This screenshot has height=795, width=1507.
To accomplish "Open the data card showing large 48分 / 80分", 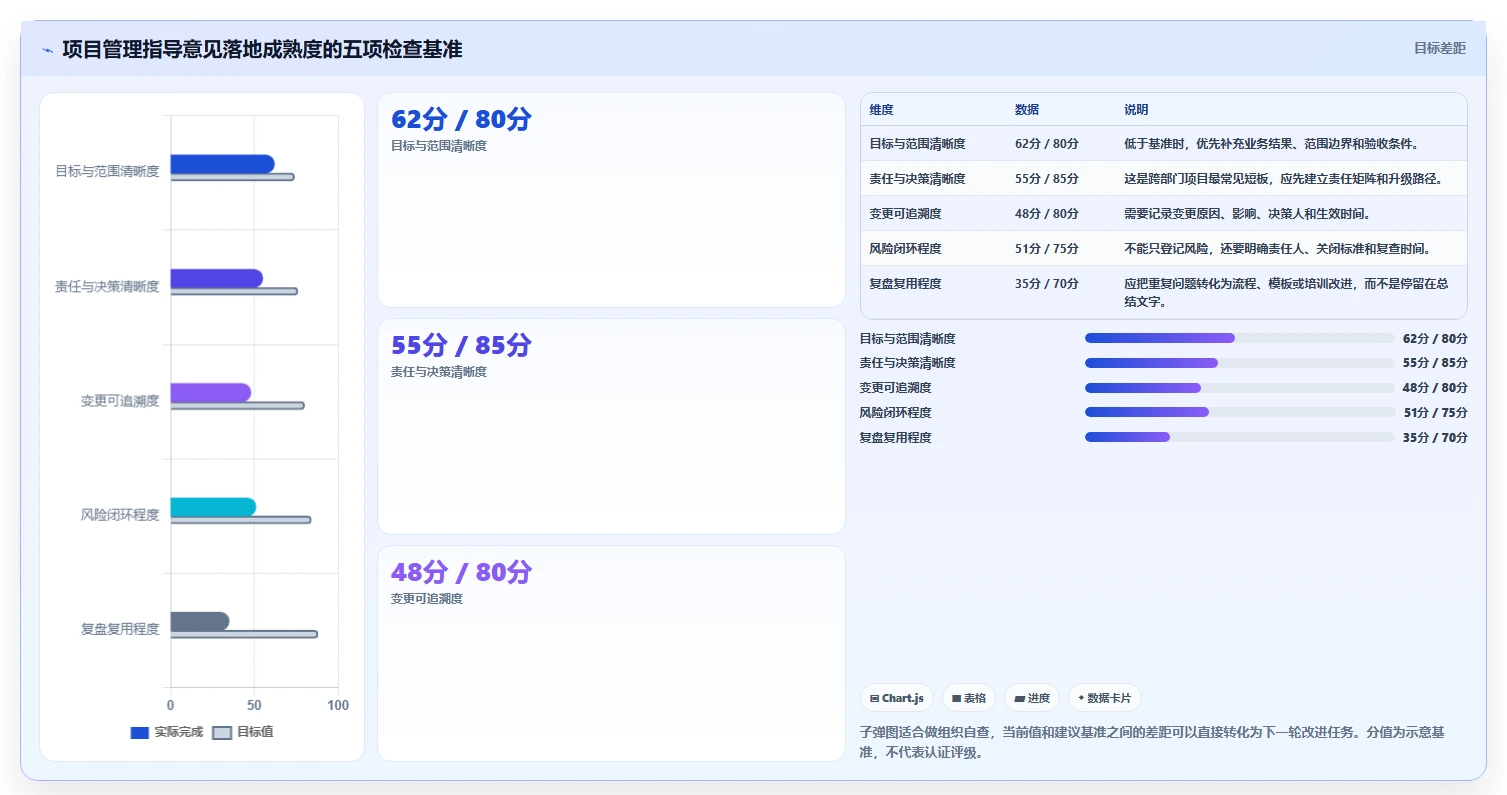I will coord(611,653).
